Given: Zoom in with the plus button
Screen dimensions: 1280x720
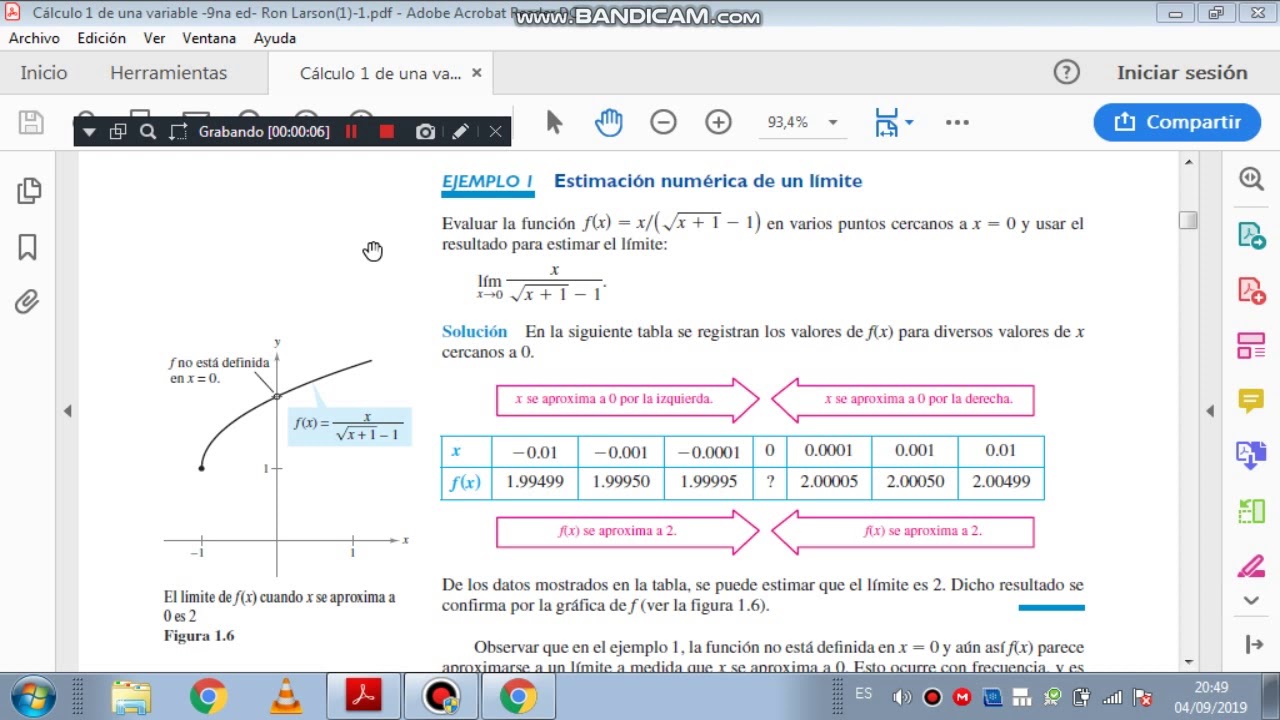Looking at the screenshot, I should [718, 122].
